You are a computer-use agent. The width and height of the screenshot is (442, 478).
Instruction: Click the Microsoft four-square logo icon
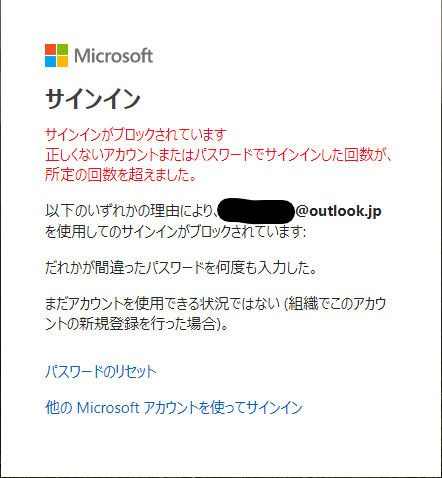pos(57,56)
